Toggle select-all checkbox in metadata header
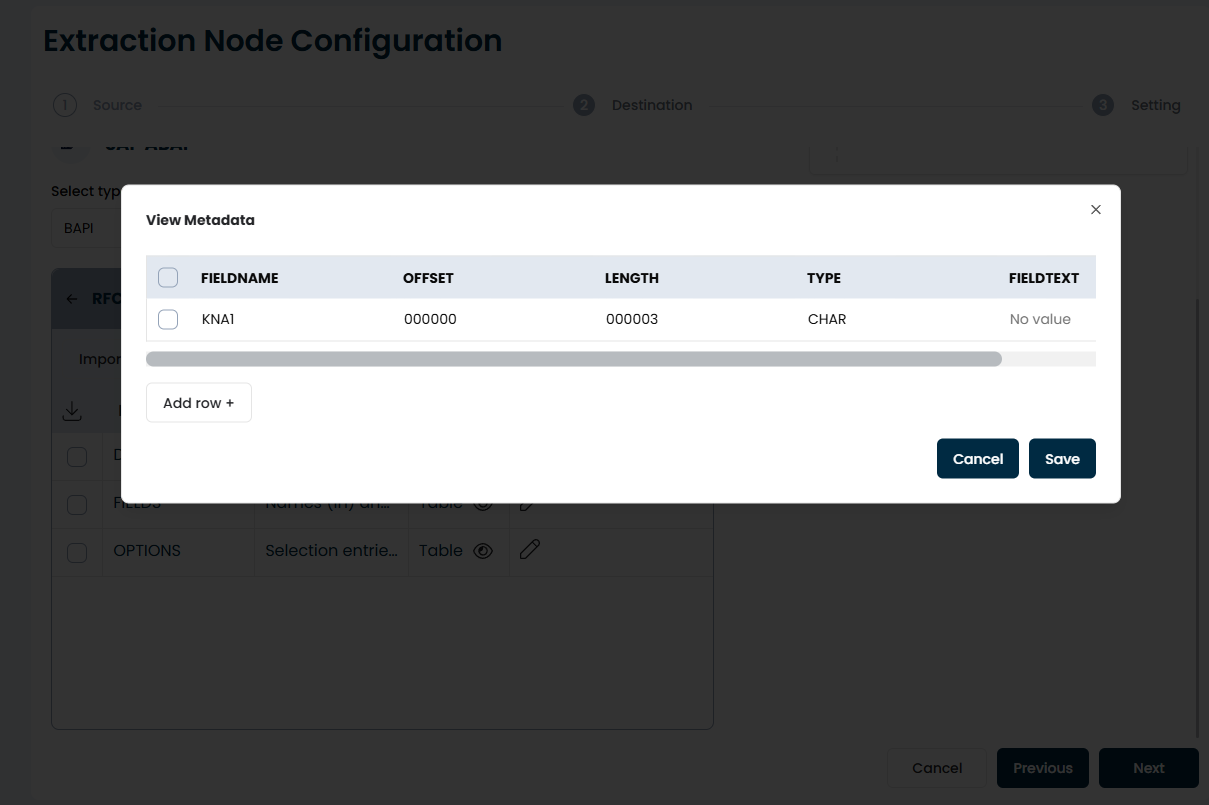This screenshot has height=805, width=1209. click(168, 278)
